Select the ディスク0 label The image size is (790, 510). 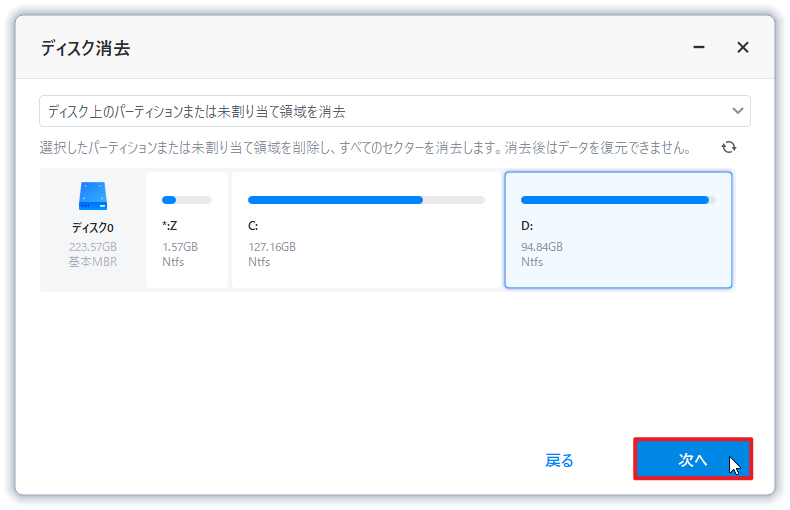coord(92,228)
